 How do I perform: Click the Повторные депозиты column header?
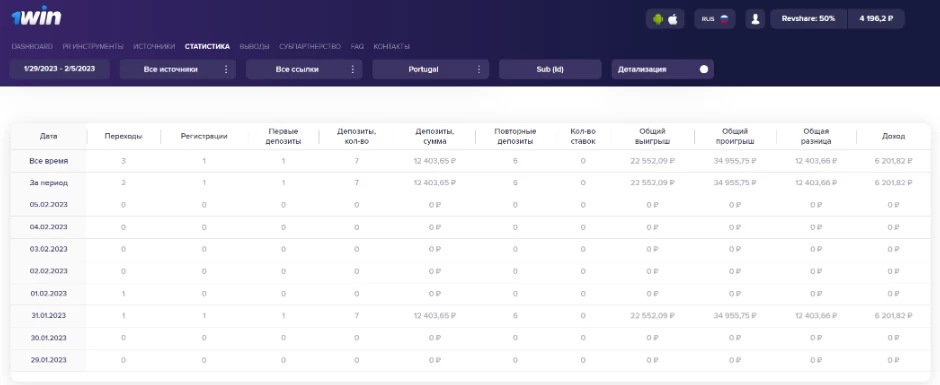pyautogui.click(x=515, y=136)
